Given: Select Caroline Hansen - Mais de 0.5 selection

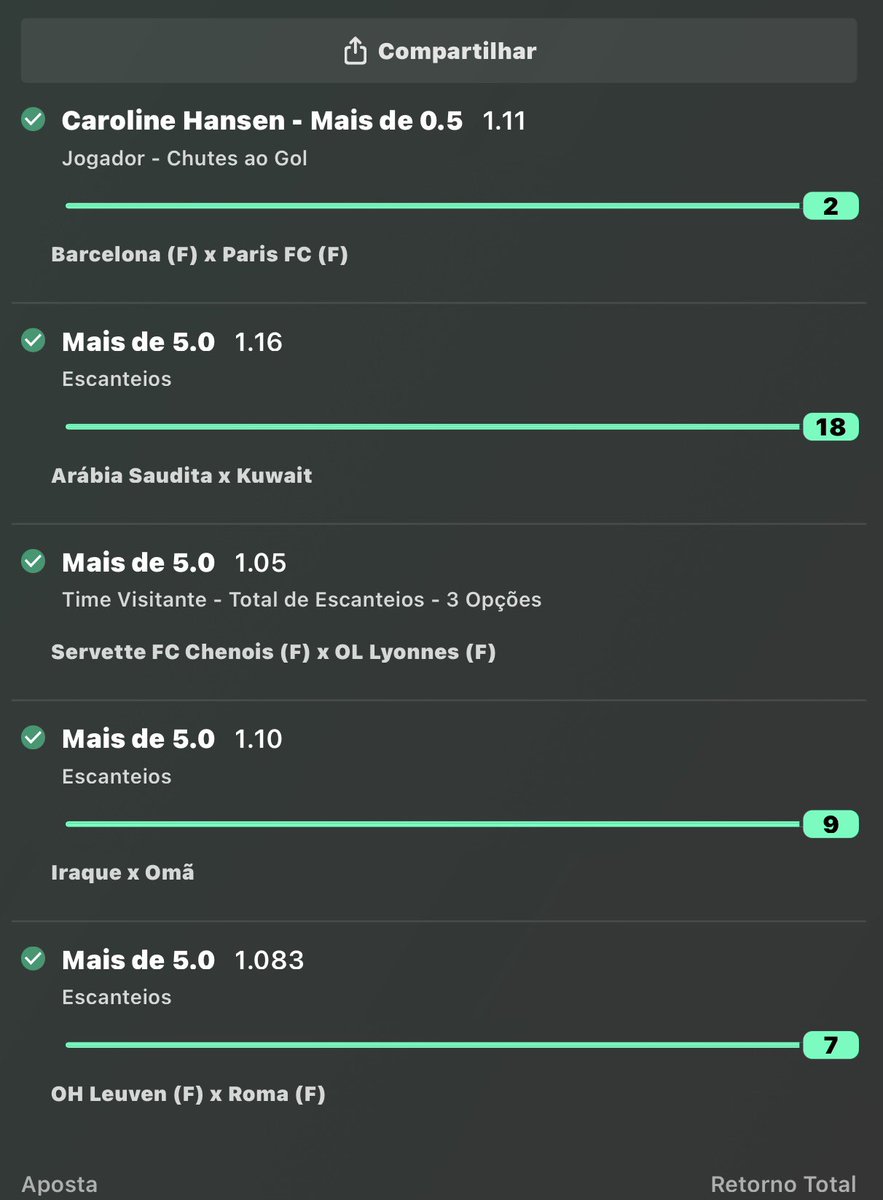Looking at the screenshot, I should tap(262, 121).
